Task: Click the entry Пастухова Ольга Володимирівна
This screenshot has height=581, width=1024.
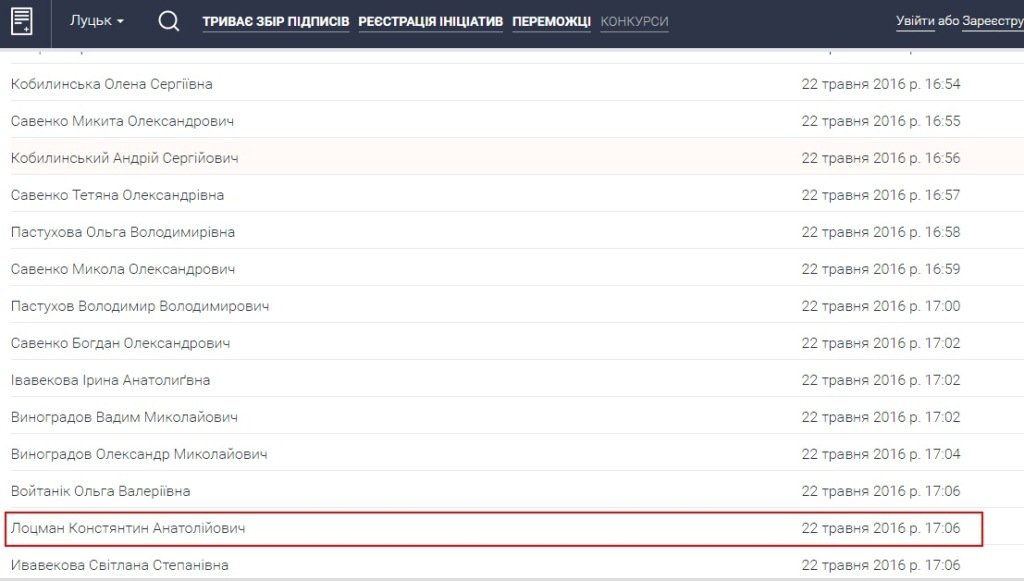Action: [123, 232]
